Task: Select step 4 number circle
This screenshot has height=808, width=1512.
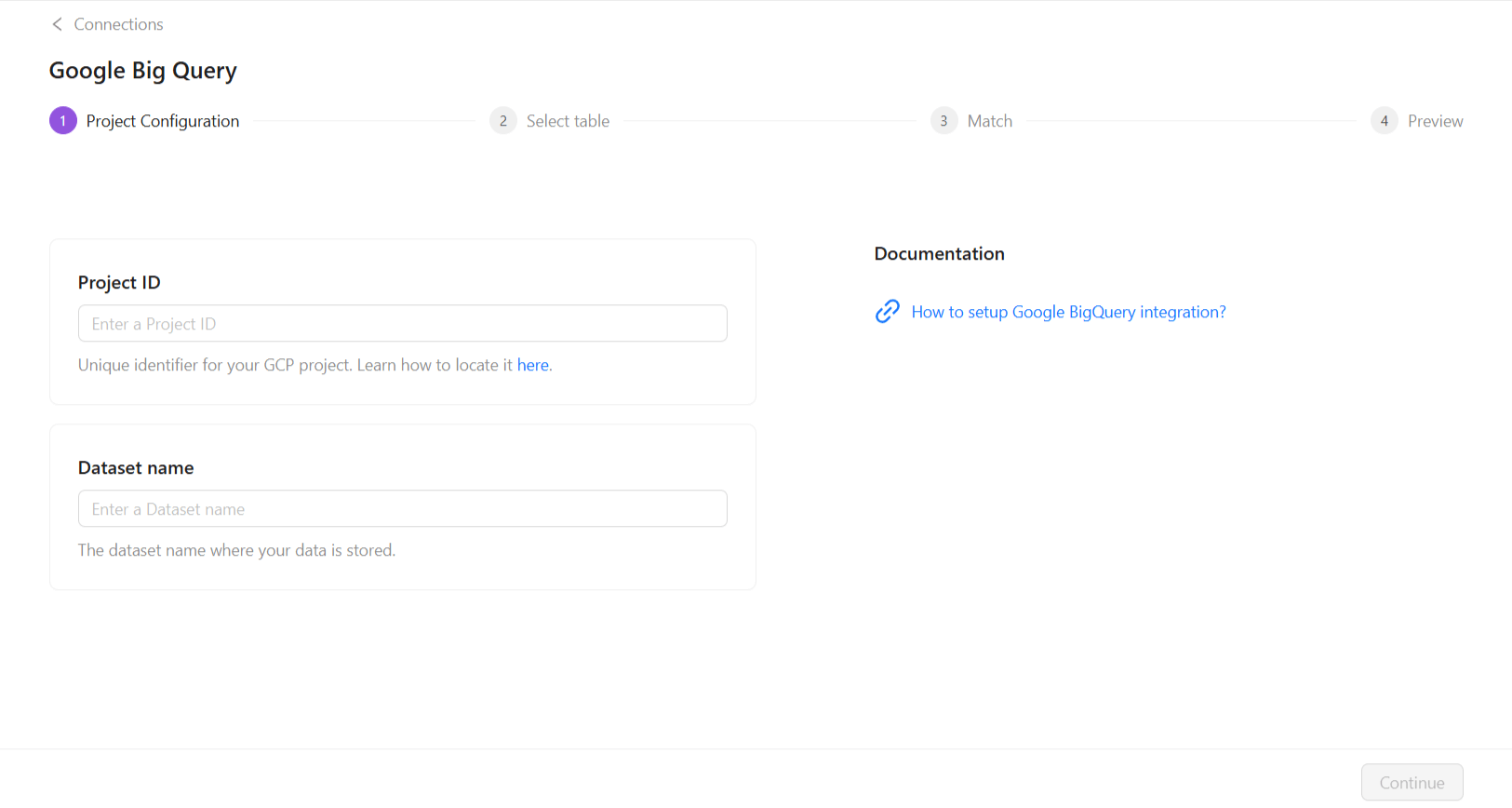Action: (1385, 121)
